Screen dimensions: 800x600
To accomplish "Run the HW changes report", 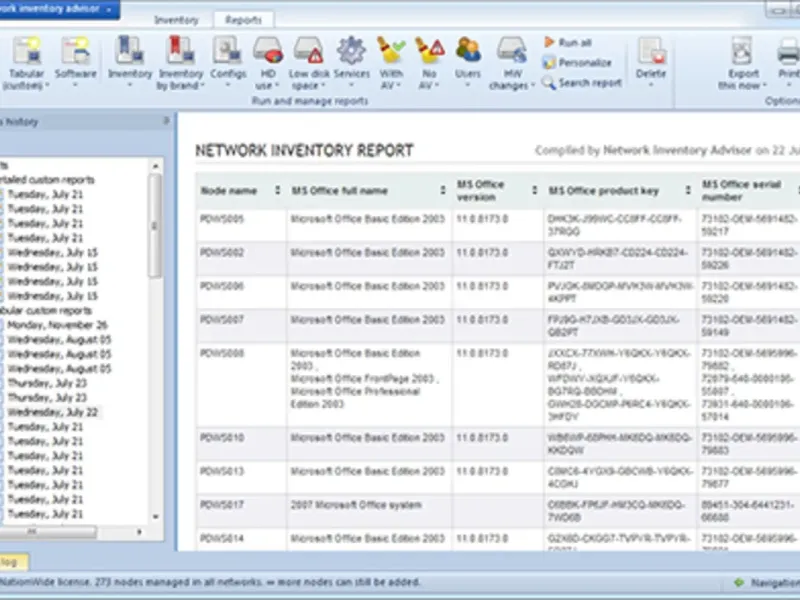I will [x=512, y=51].
